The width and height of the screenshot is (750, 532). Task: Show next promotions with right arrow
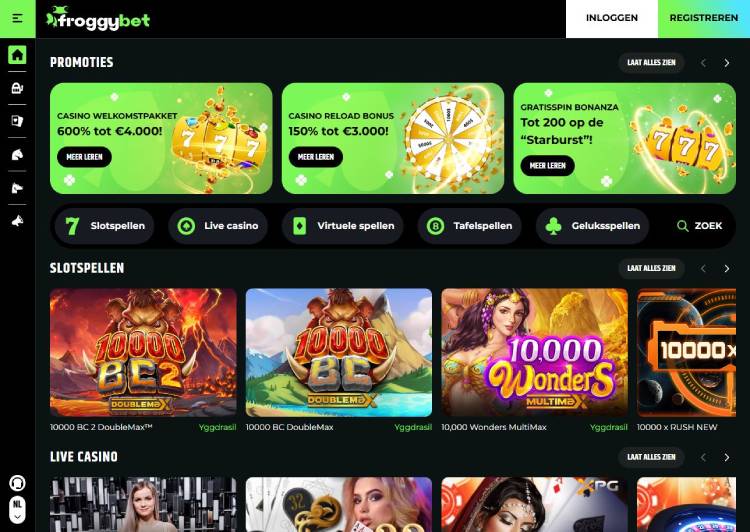pyautogui.click(x=727, y=63)
